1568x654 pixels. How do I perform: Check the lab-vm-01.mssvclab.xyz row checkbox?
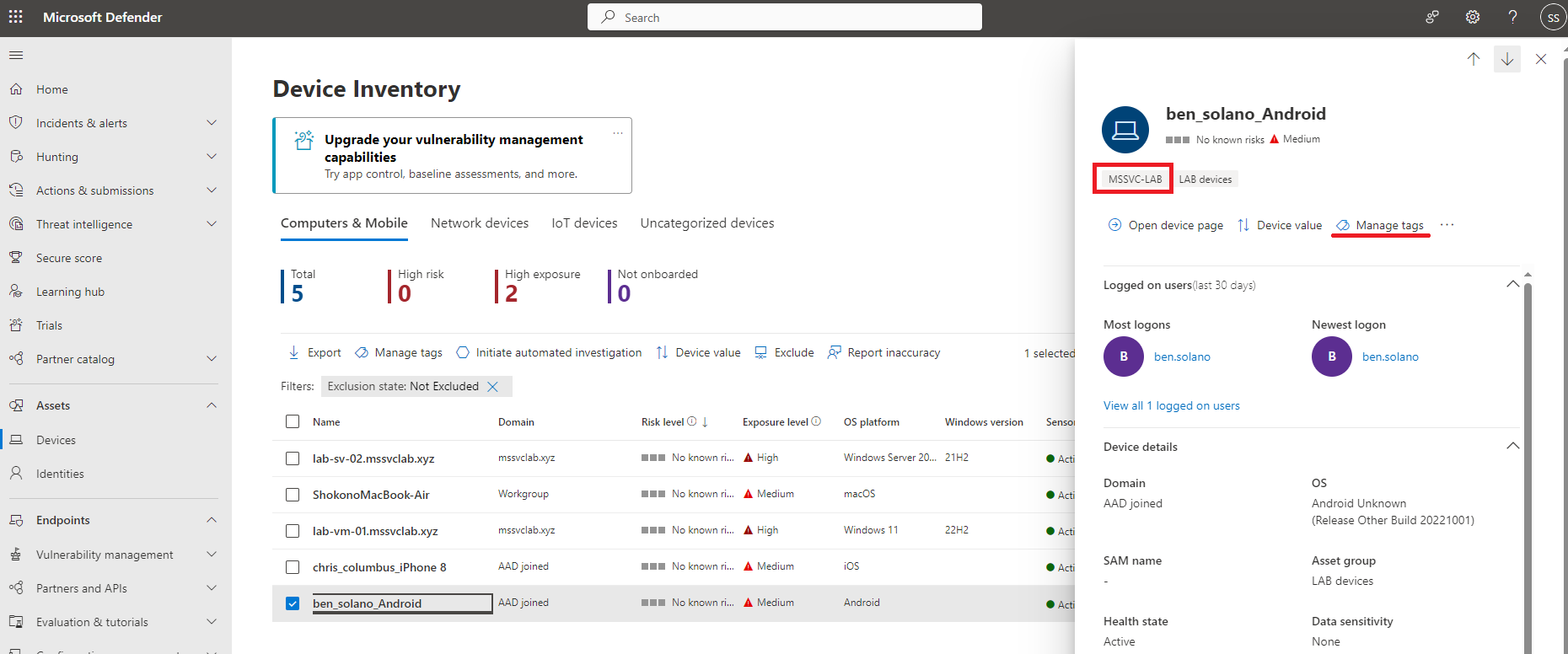(293, 531)
